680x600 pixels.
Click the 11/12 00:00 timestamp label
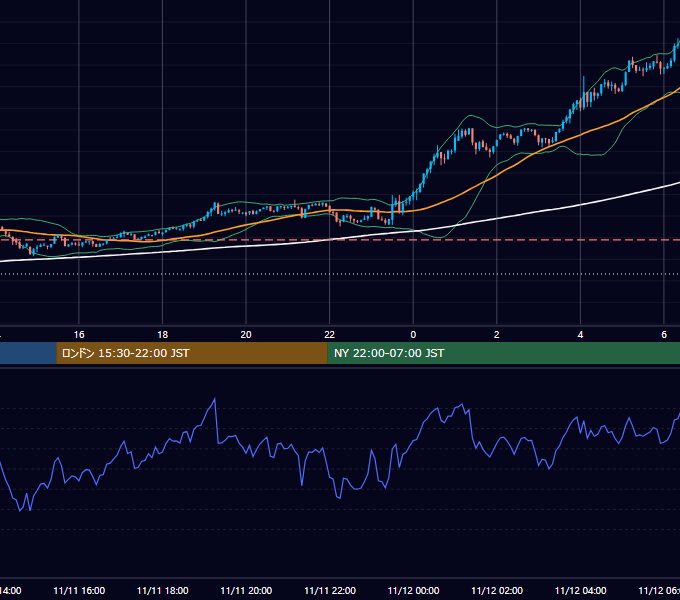click(413, 590)
